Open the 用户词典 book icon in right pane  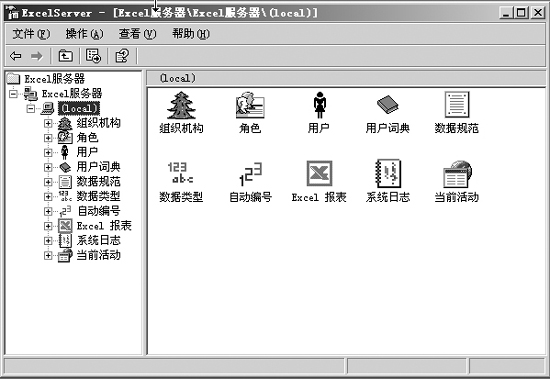pos(388,104)
